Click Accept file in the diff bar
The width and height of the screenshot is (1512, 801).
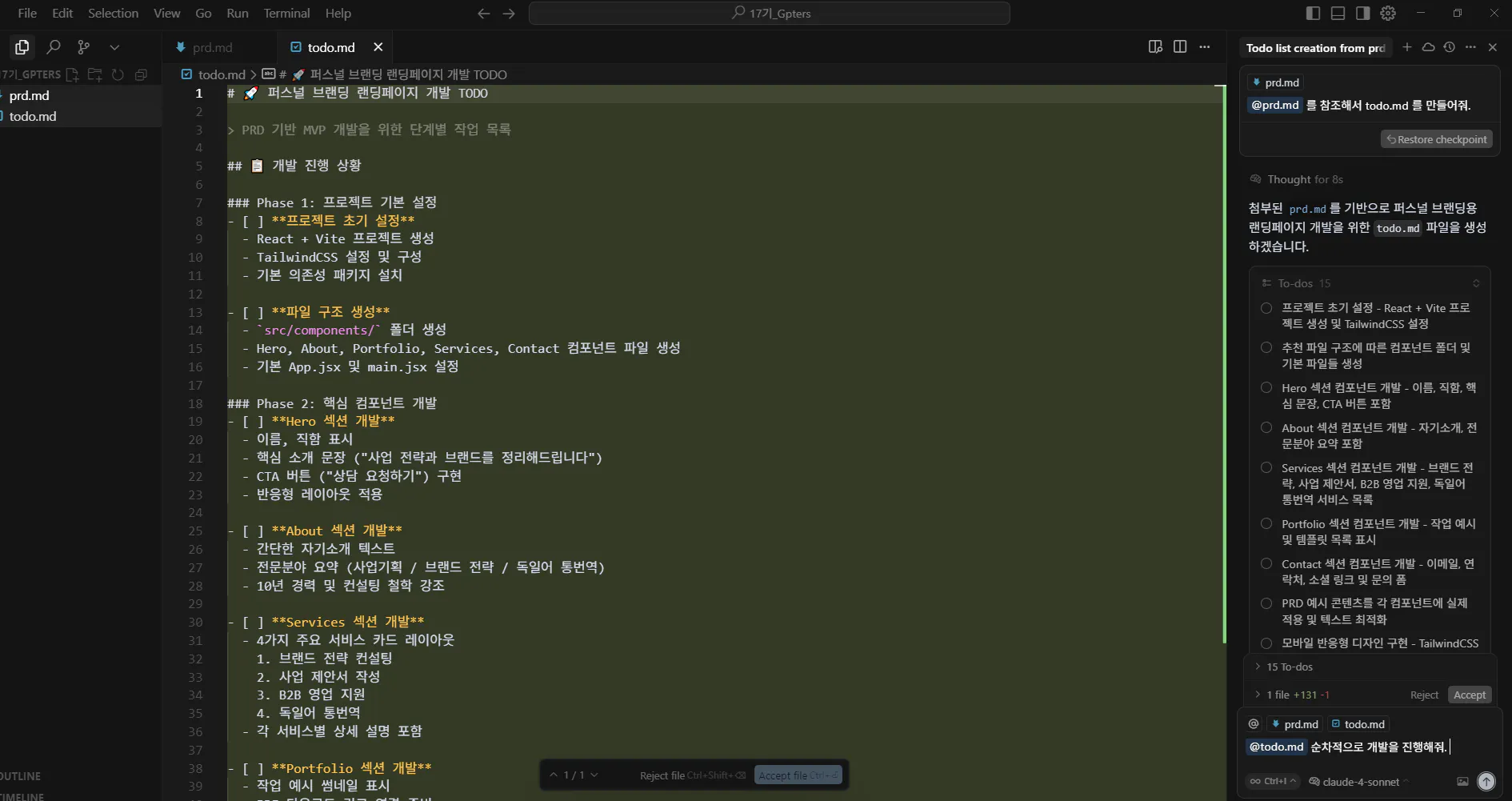point(798,775)
